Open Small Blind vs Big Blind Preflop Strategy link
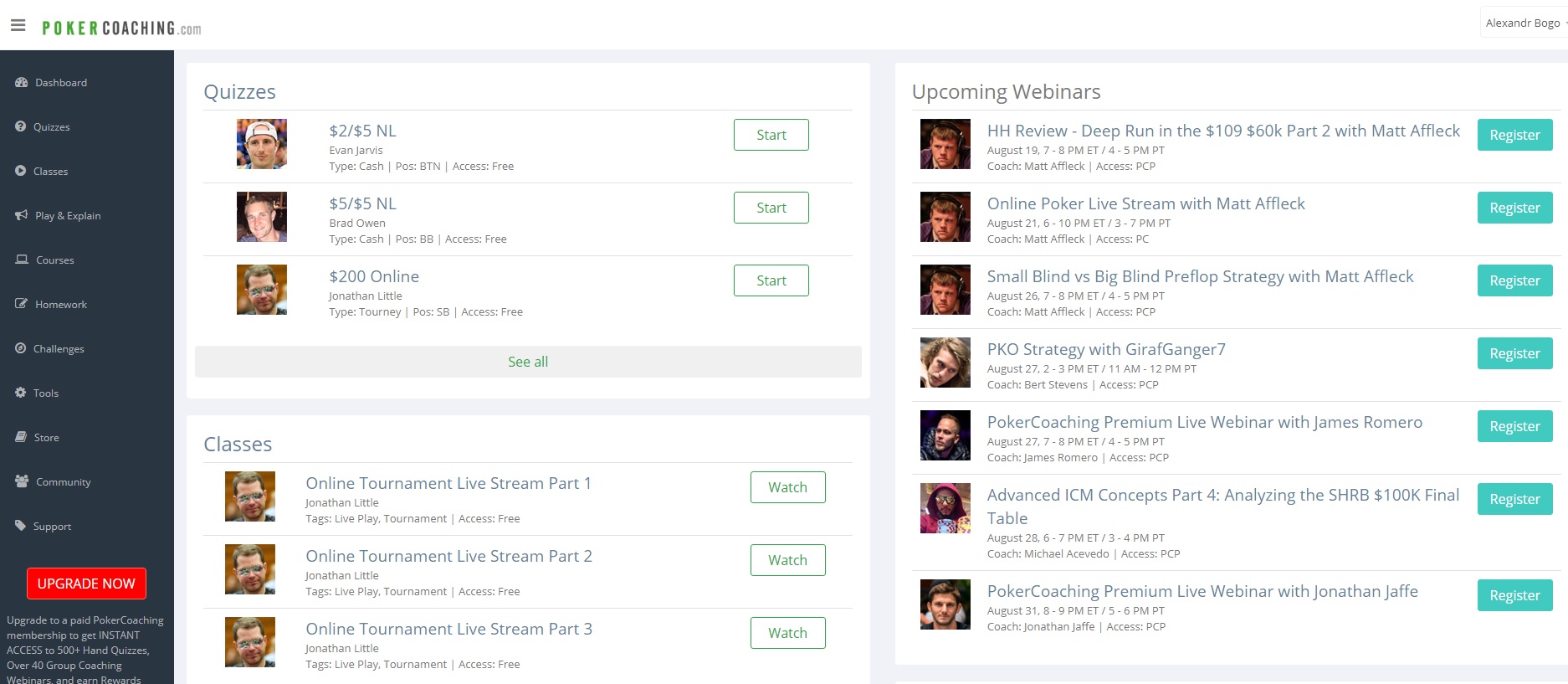The height and width of the screenshot is (684, 1568). [x=1200, y=276]
